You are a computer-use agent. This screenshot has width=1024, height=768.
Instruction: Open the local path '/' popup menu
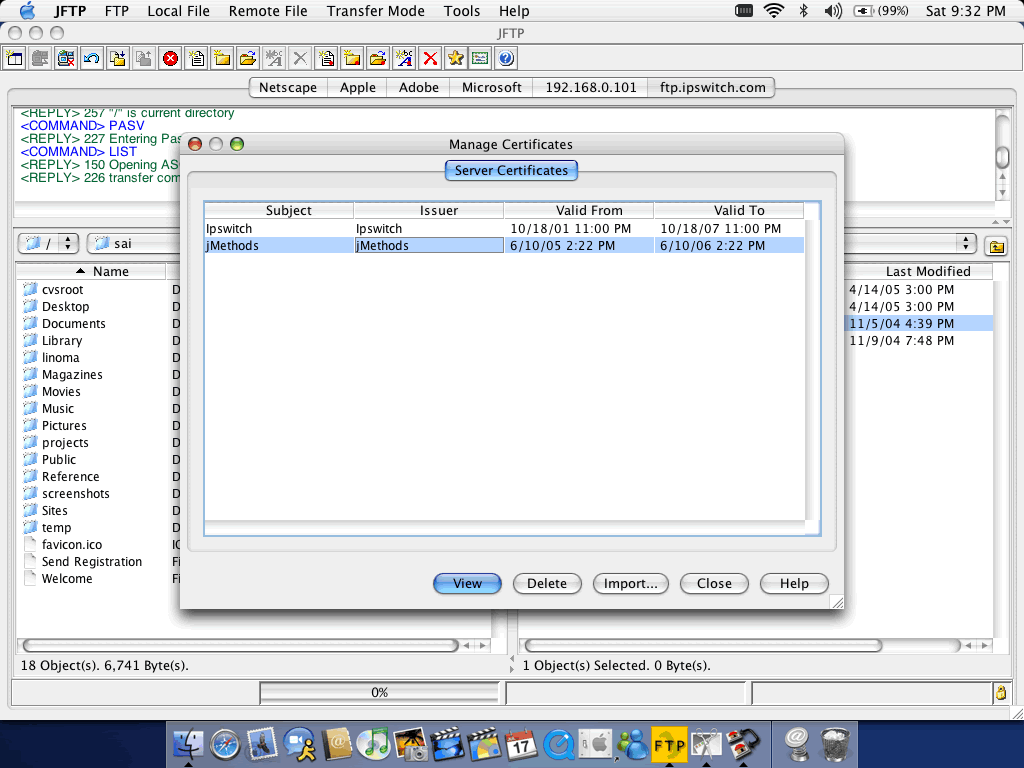point(48,244)
